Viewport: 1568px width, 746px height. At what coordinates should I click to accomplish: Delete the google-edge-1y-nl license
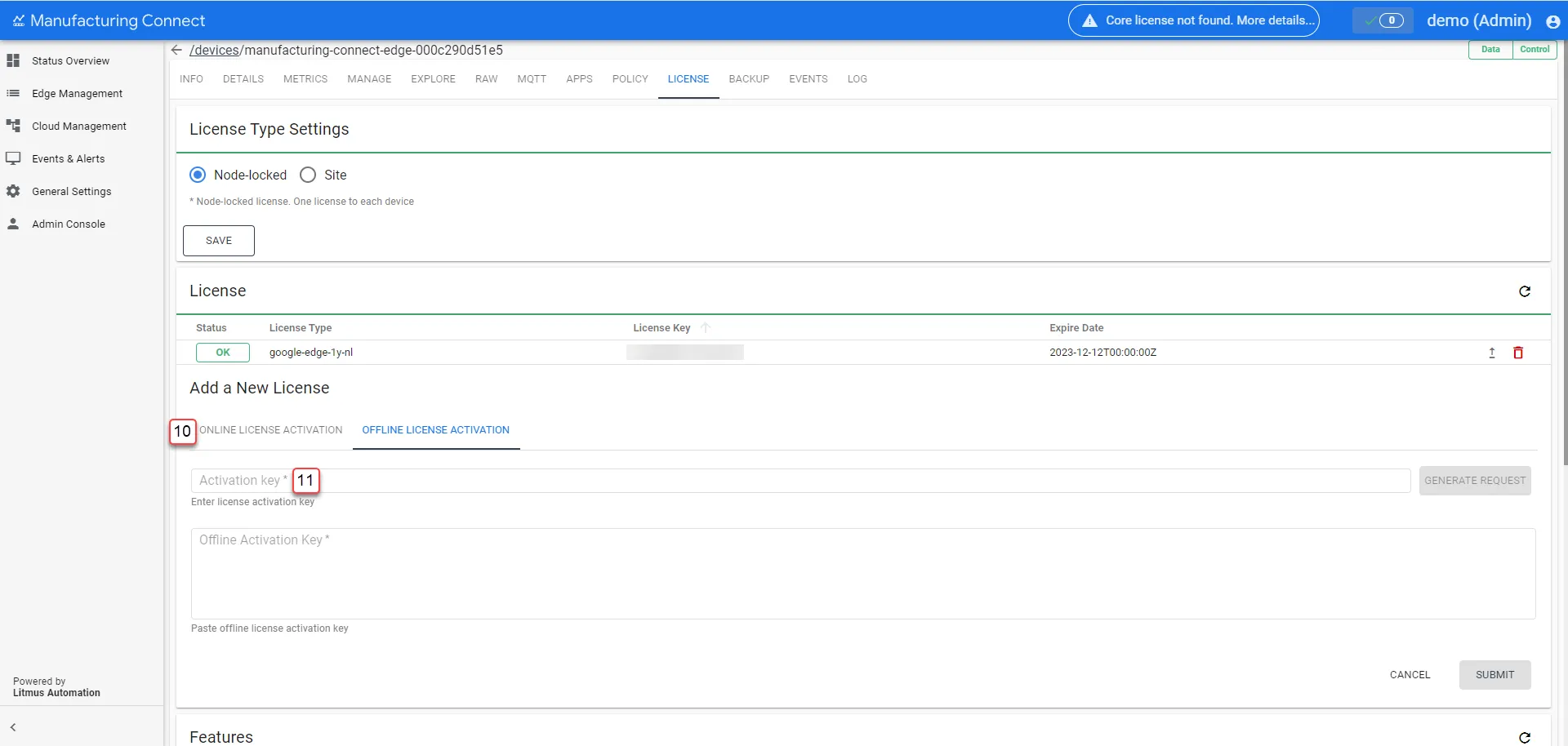pos(1518,353)
